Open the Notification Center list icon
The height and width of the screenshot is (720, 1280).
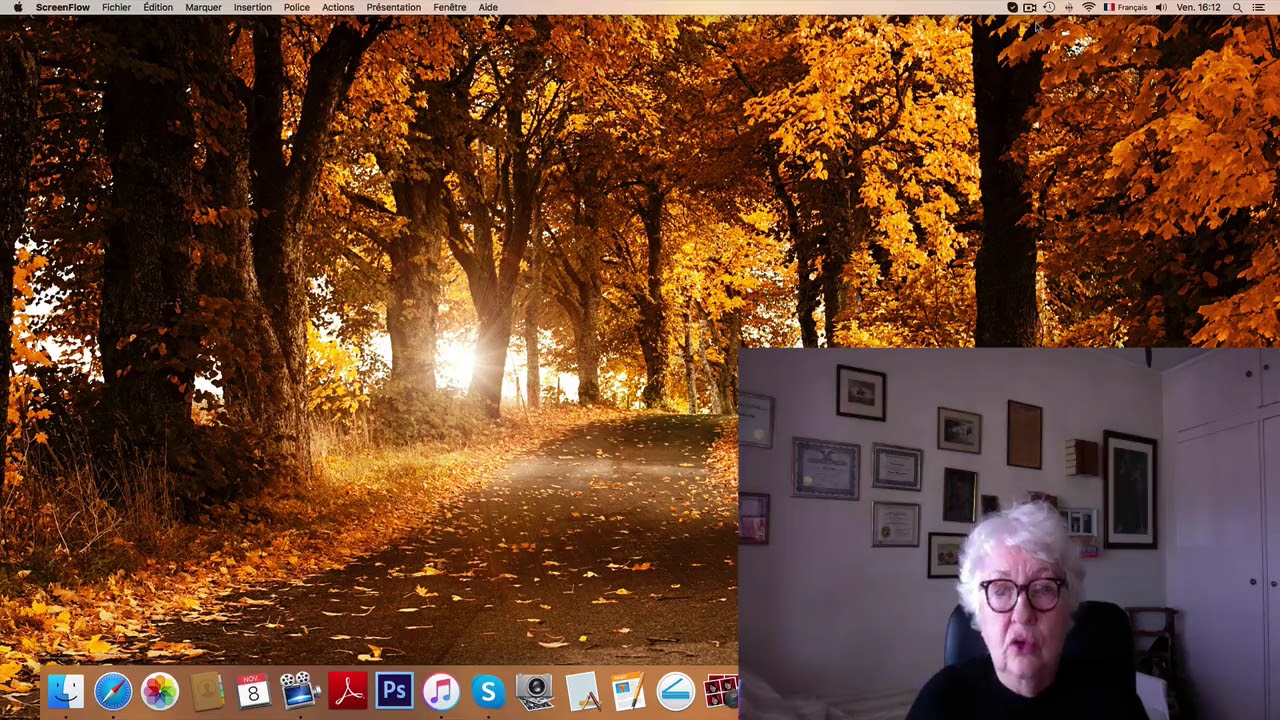[1259, 7]
